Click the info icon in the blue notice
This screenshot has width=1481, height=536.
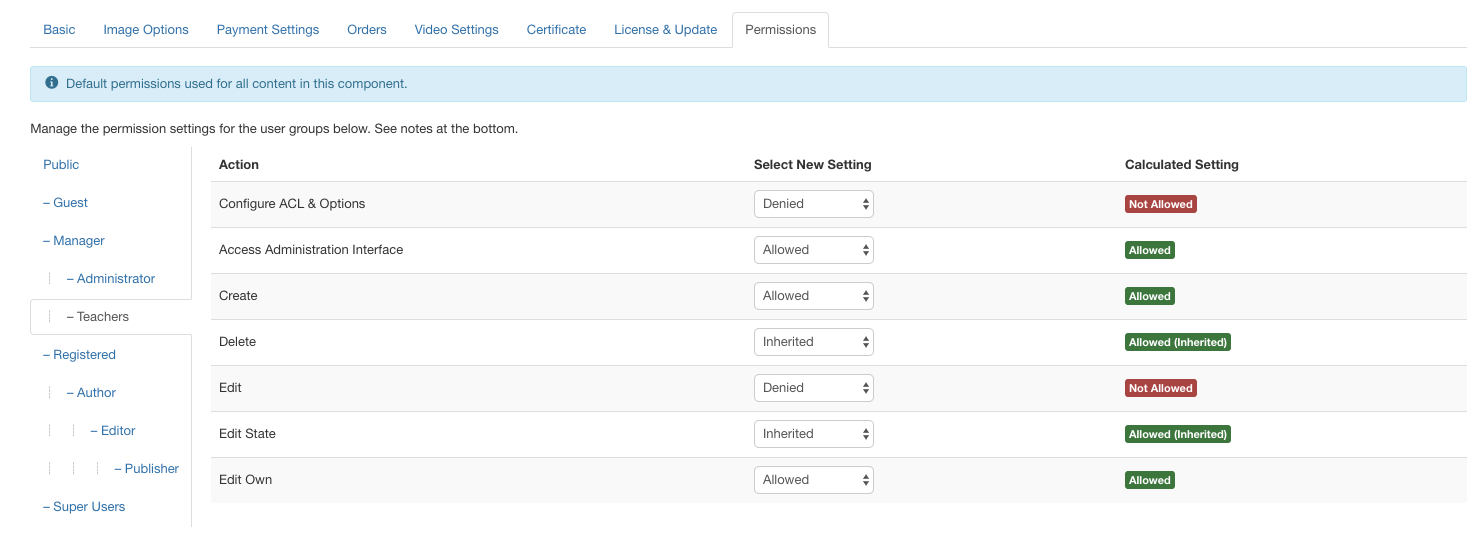52,84
